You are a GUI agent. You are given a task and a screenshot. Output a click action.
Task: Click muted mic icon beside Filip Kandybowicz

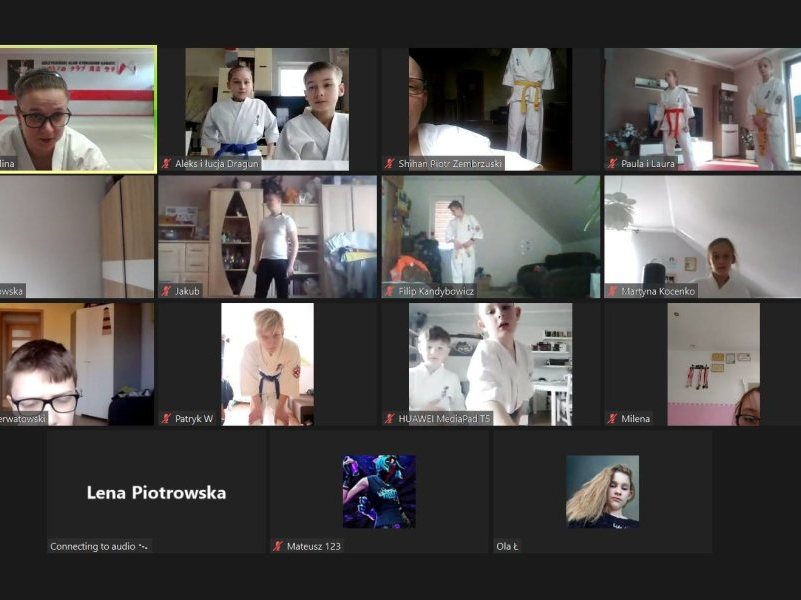[389, 291]
